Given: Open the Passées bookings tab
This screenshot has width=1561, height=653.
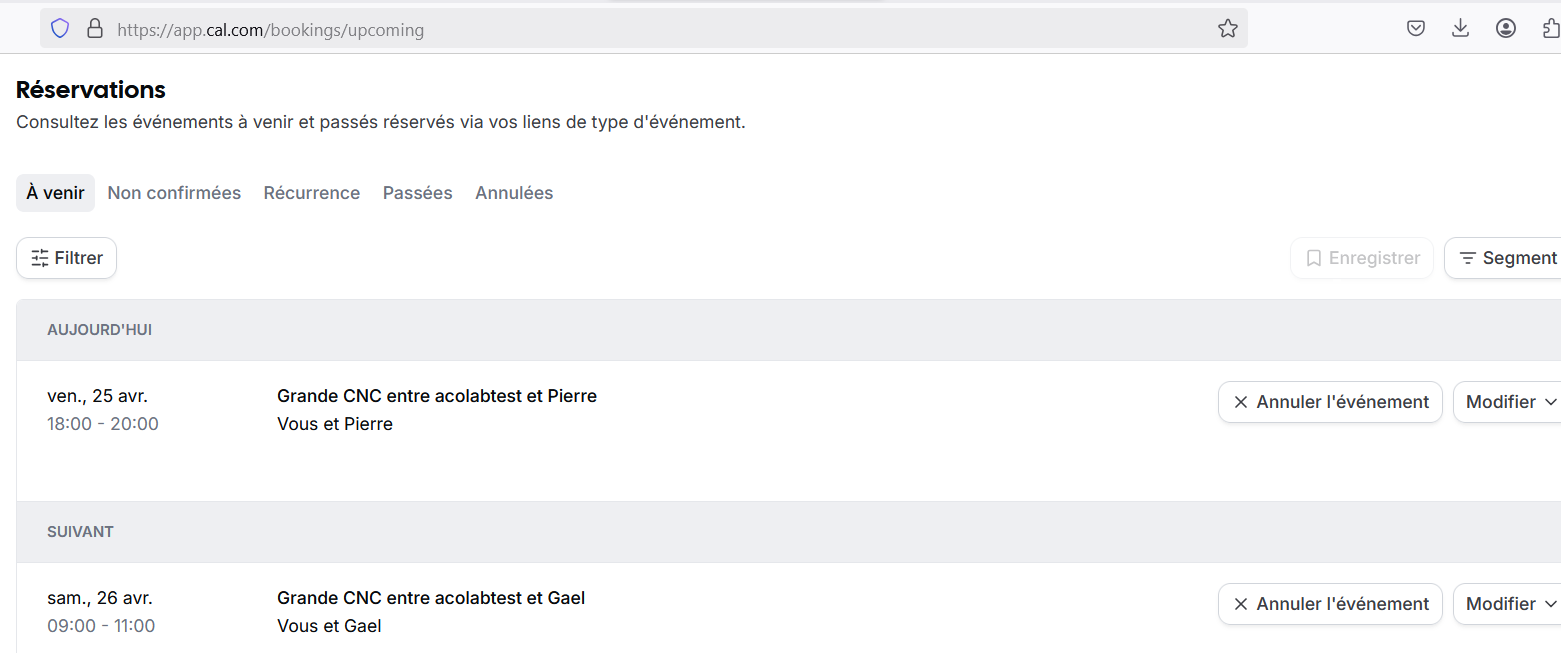Looking at the screenshot, I should coord(418,193).
